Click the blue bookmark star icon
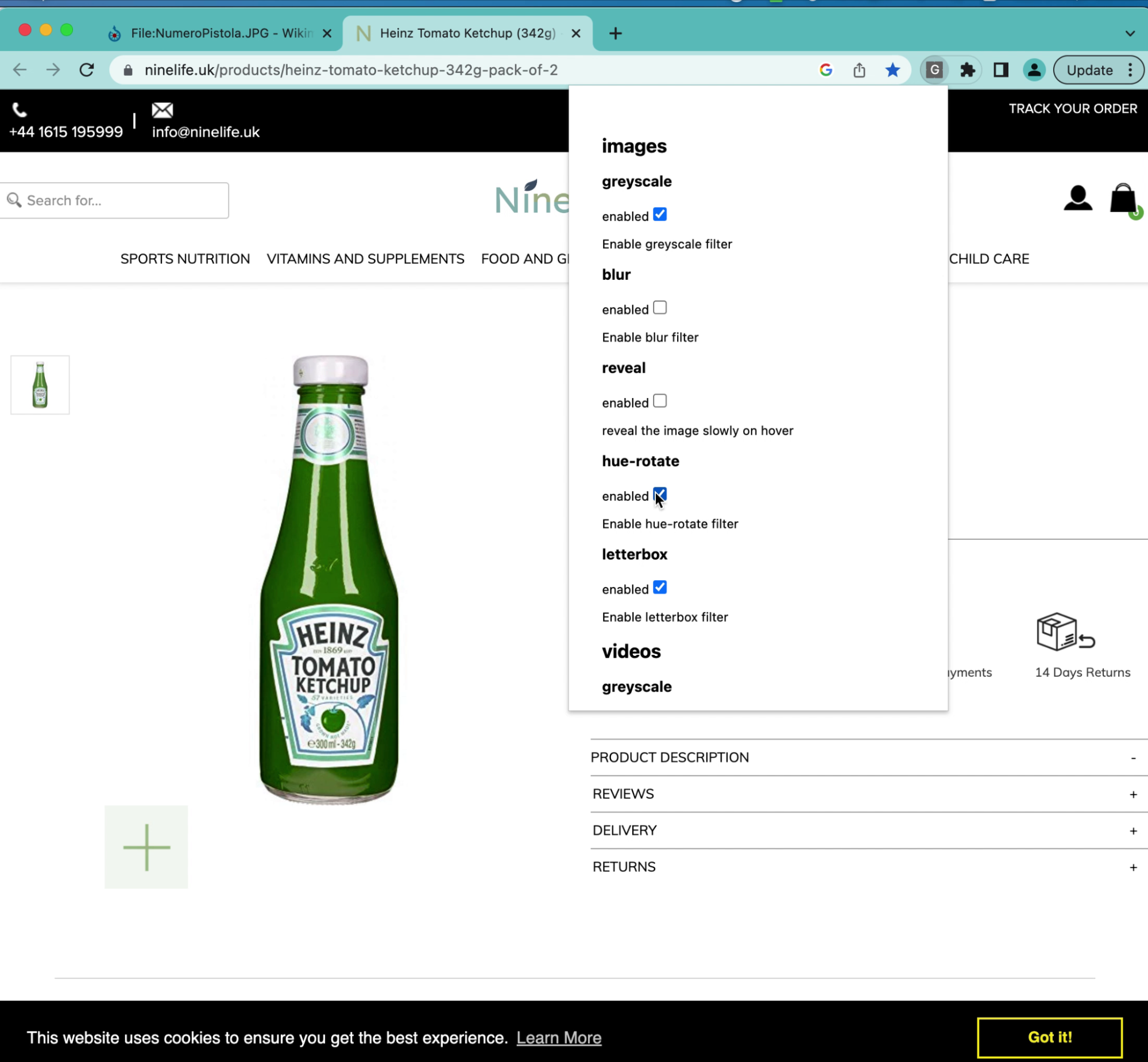This screenshot has height=1062, width=1148. pyautogui.click(x=892, y=70)
